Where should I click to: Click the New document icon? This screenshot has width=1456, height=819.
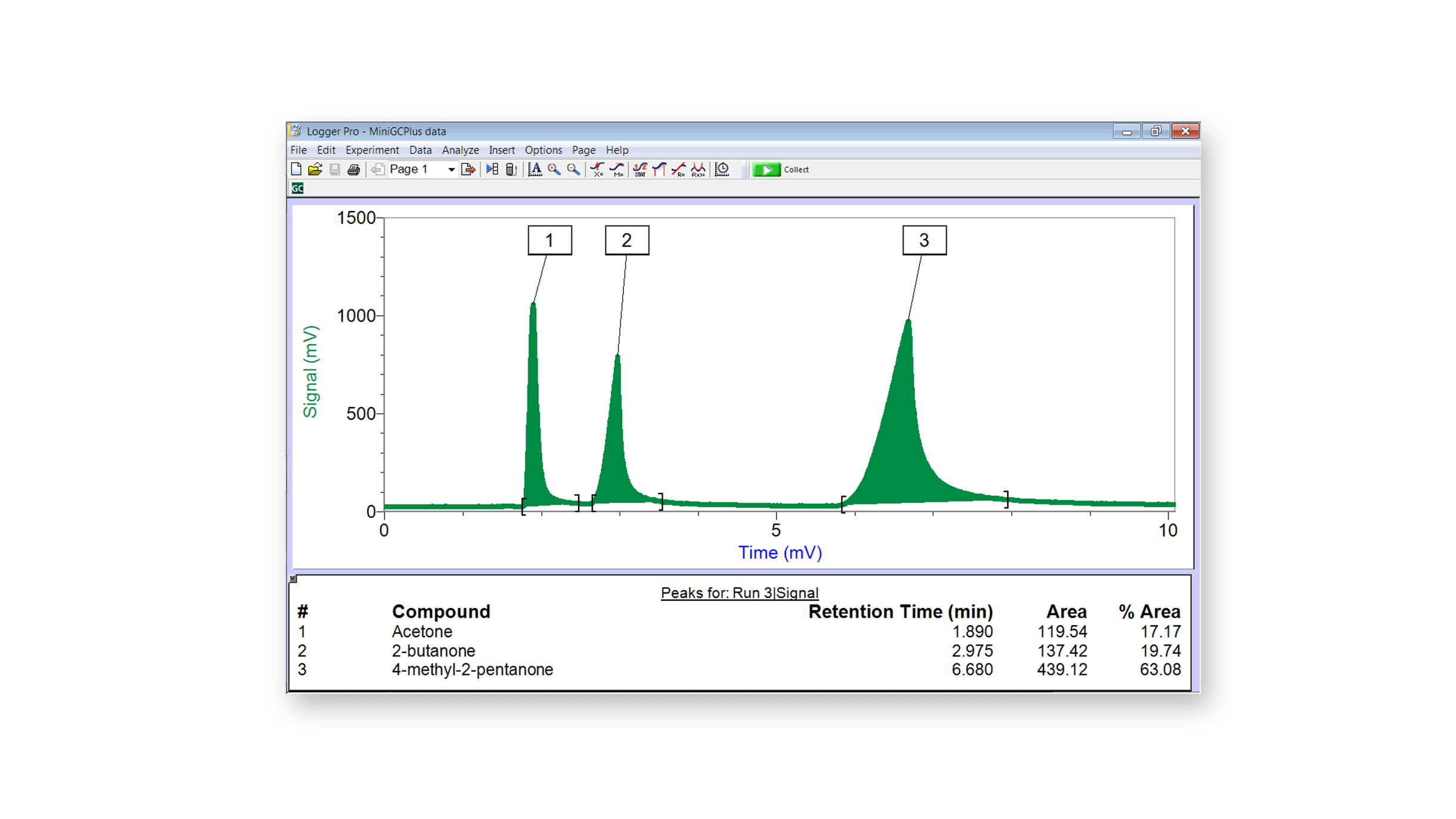296,170
